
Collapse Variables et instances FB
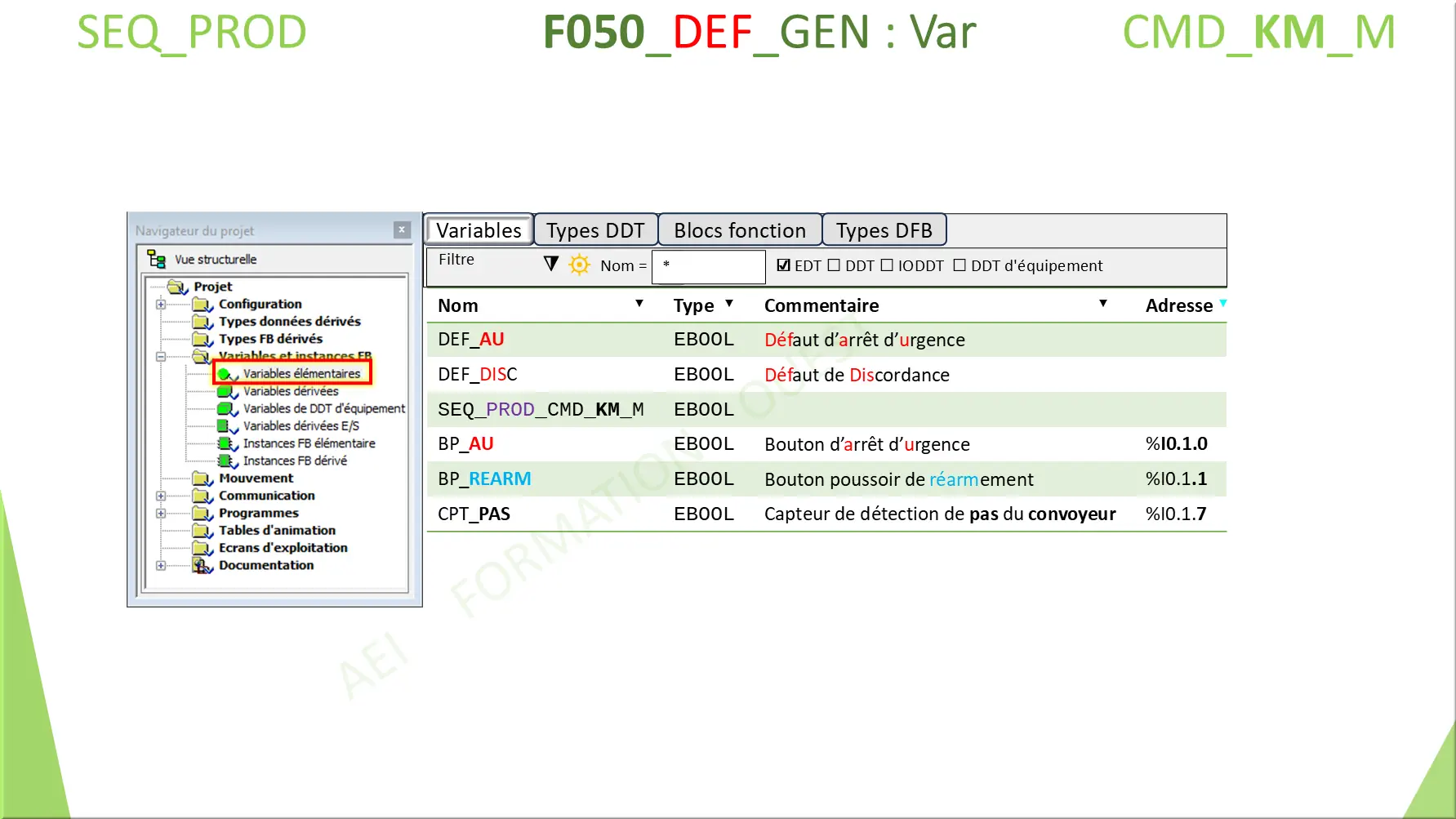click(159, 356)
